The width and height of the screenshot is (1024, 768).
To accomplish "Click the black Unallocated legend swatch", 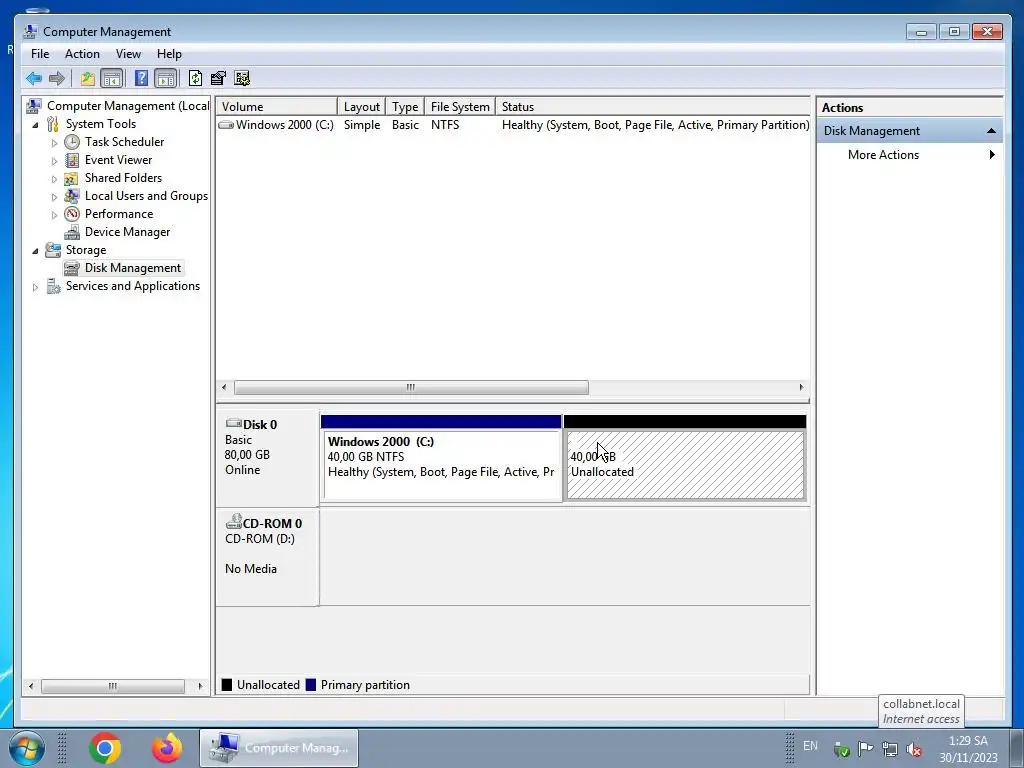I will (227, 684).
